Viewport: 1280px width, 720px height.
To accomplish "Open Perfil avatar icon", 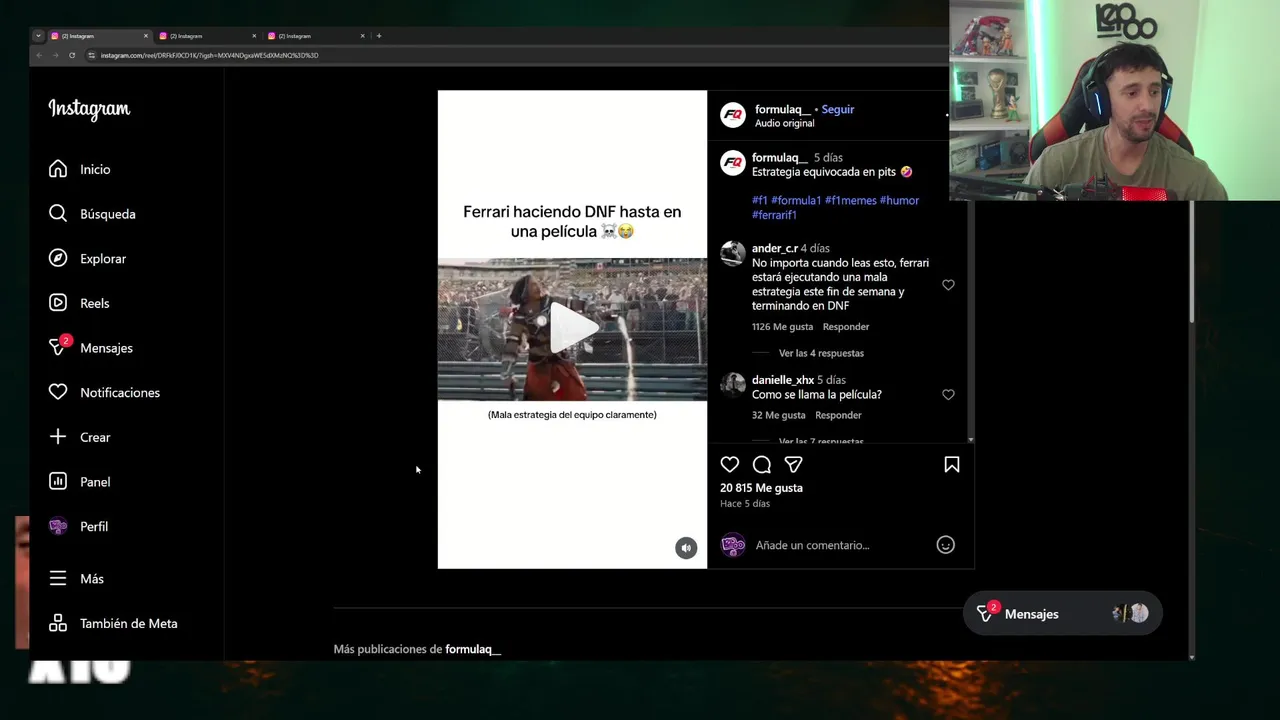I will pos(58,526).
